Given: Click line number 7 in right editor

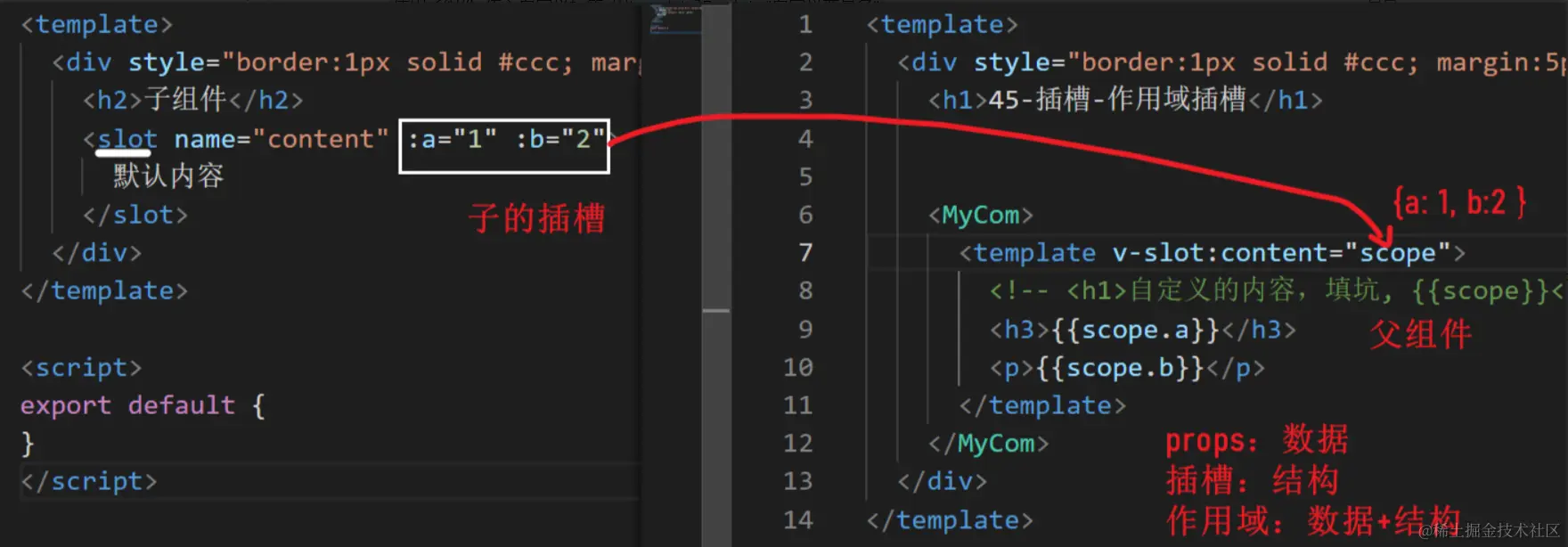Looking at the screenshot, I should (x=805, y=253).
